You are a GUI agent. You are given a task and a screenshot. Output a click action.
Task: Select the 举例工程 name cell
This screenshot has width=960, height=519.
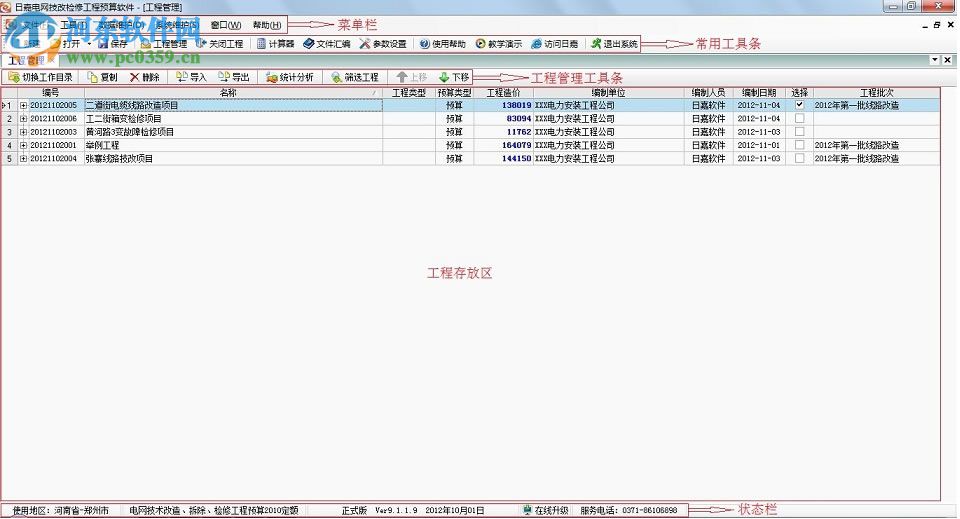pyautogui.click(x=233, y=146)
